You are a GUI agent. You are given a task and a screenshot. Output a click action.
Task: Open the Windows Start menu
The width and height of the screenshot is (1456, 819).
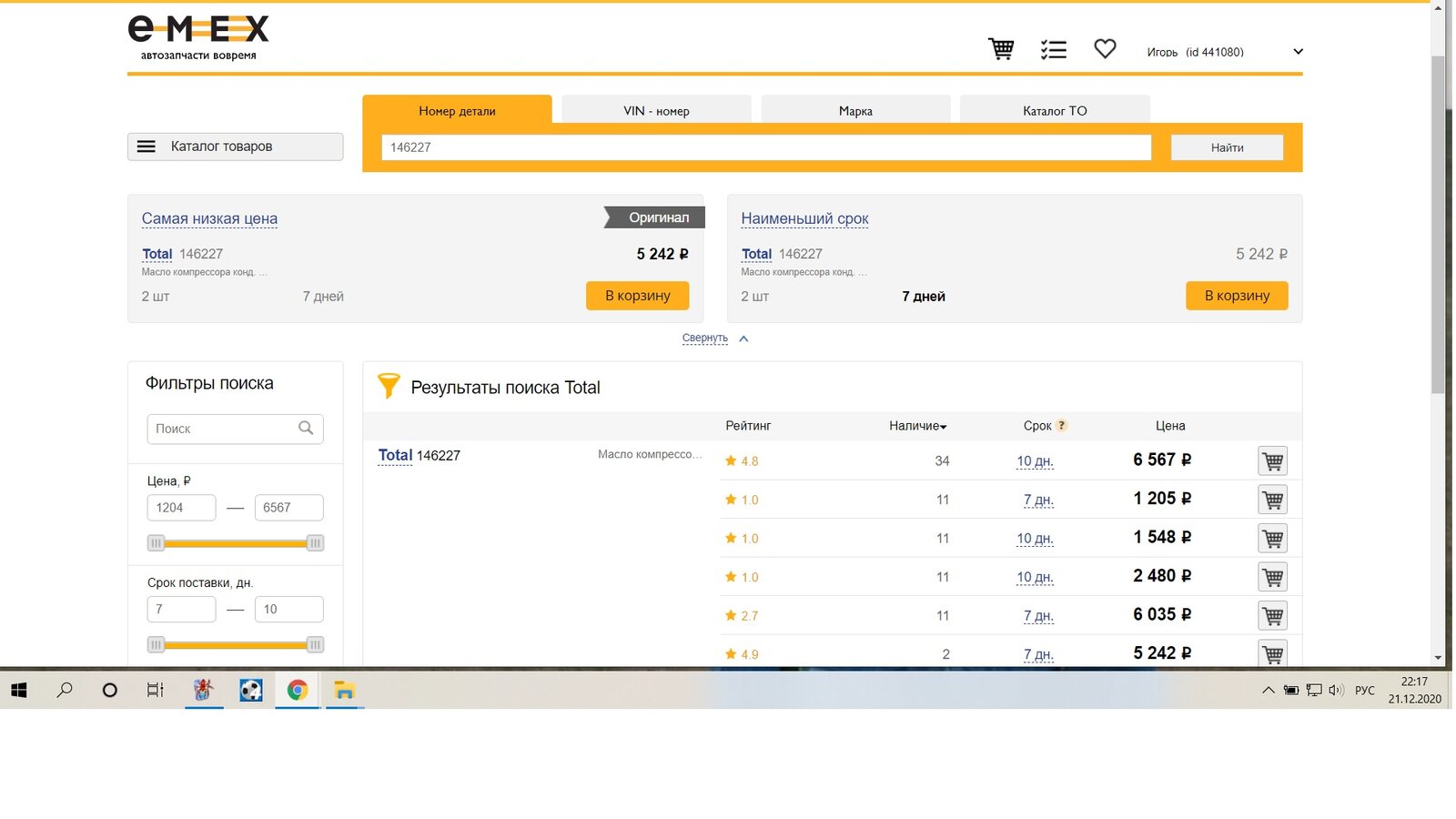[x=19, y=691]
